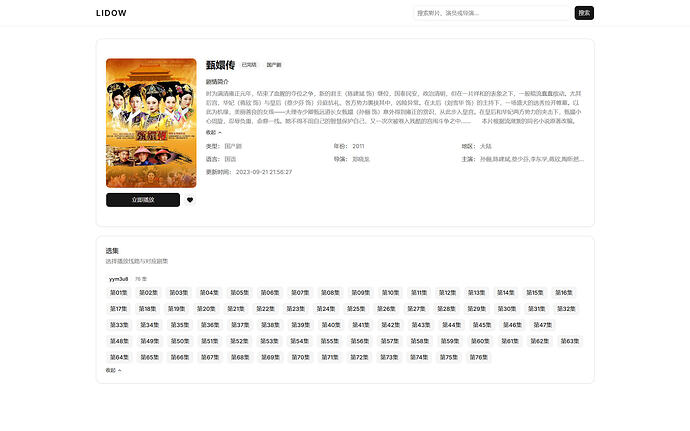Collapse the synopsis text
The height and width of the screenshot is (431, 690).
[213, 132]
